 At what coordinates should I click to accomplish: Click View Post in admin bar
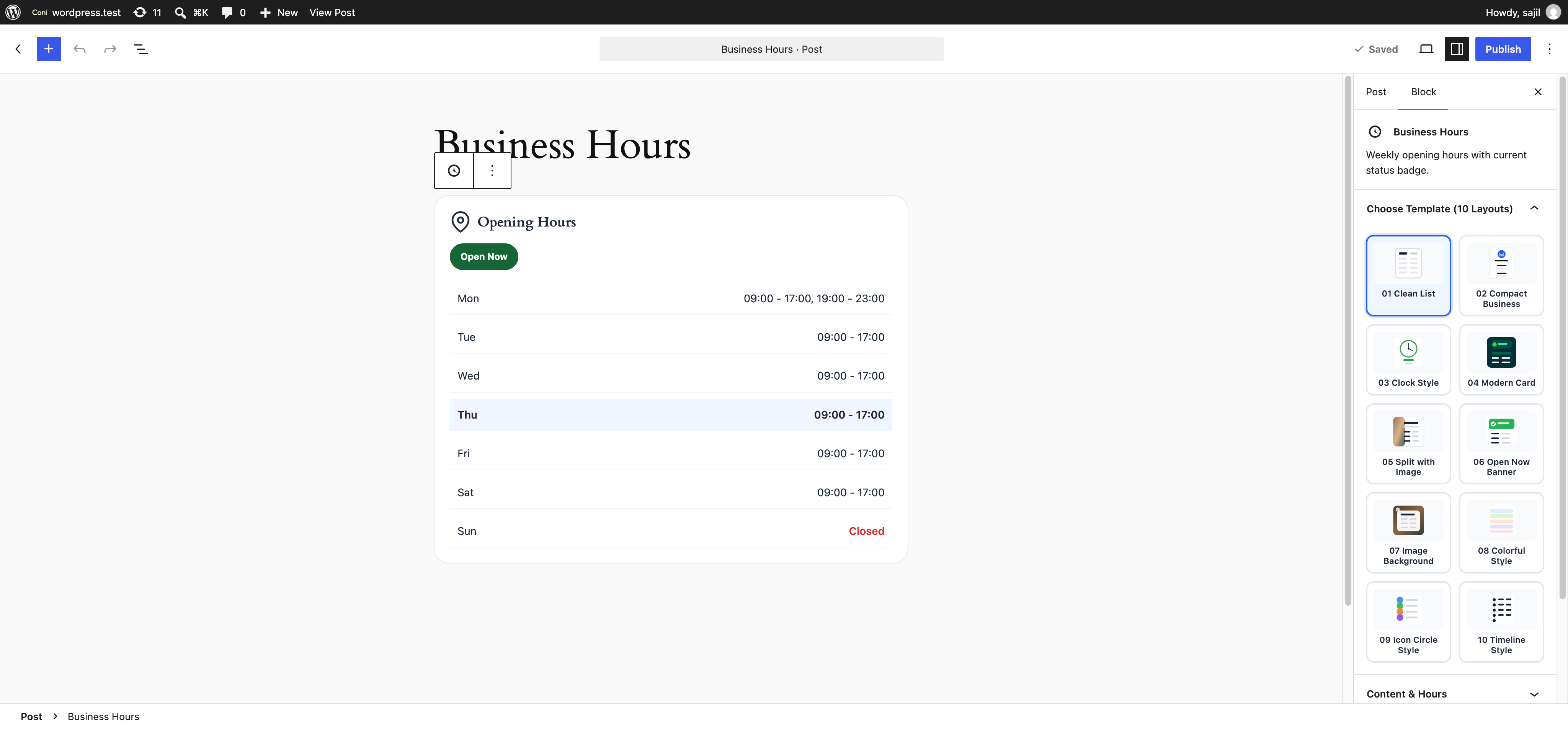(x=332, y=12)
